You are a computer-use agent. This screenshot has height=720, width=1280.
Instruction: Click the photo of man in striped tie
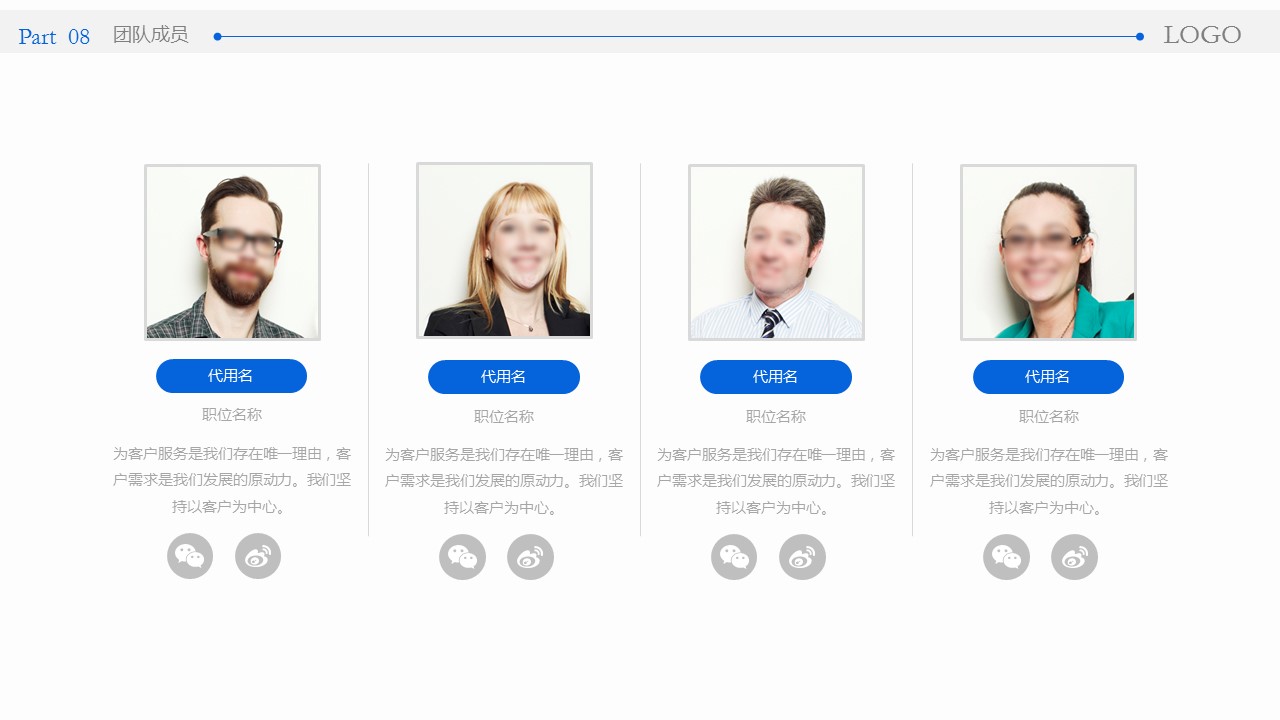[x=776, y=252]
